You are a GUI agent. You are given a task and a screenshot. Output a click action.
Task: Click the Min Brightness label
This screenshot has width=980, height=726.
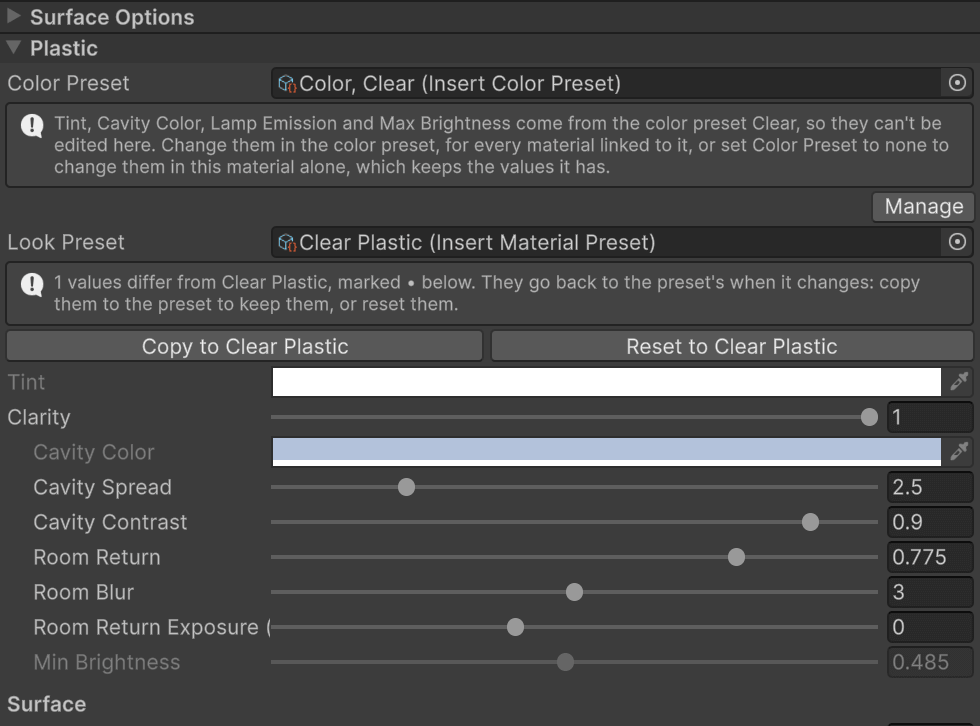(x=106, y=662)
